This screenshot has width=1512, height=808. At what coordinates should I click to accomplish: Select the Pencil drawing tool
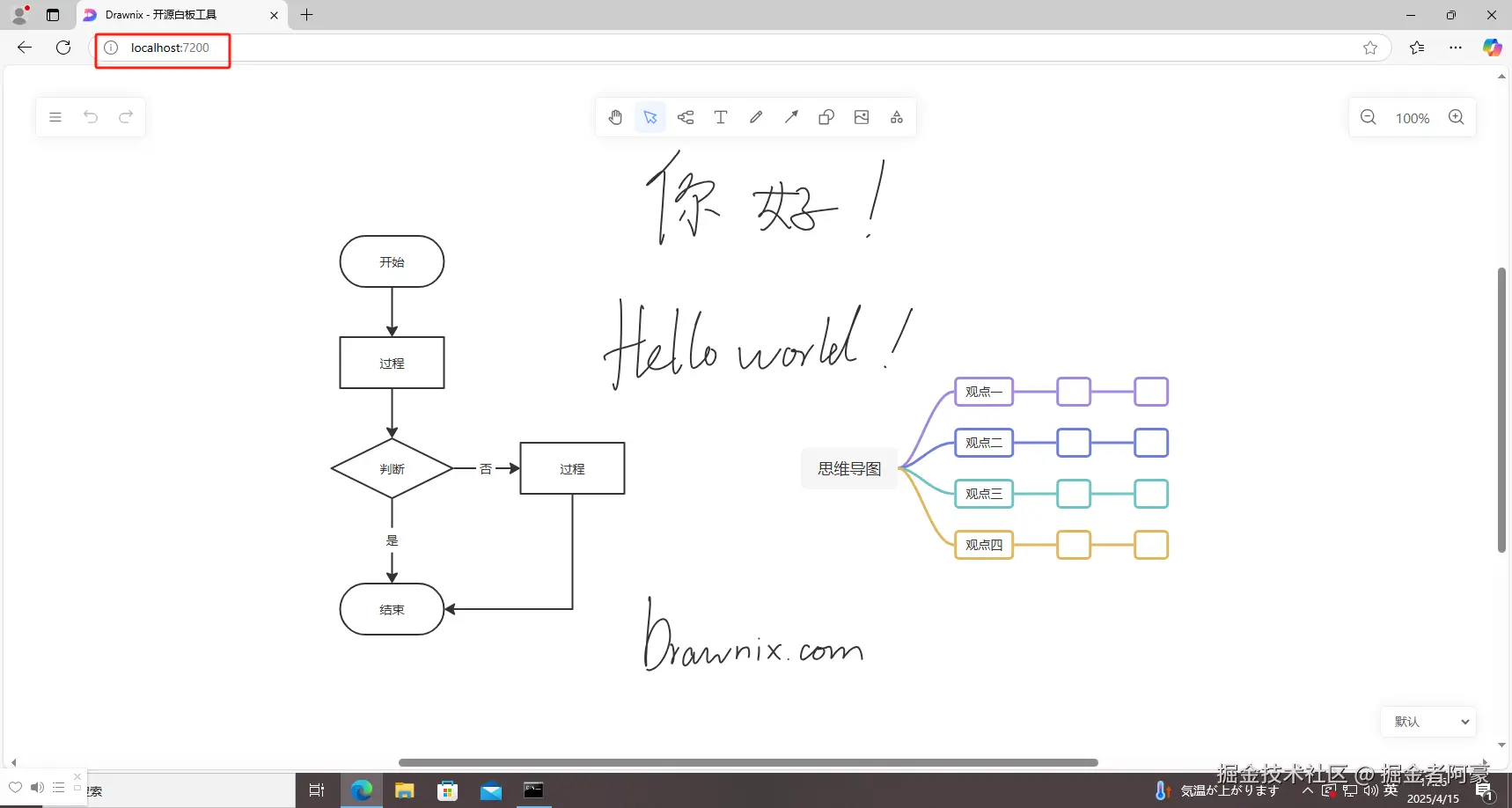click(756, 117)
